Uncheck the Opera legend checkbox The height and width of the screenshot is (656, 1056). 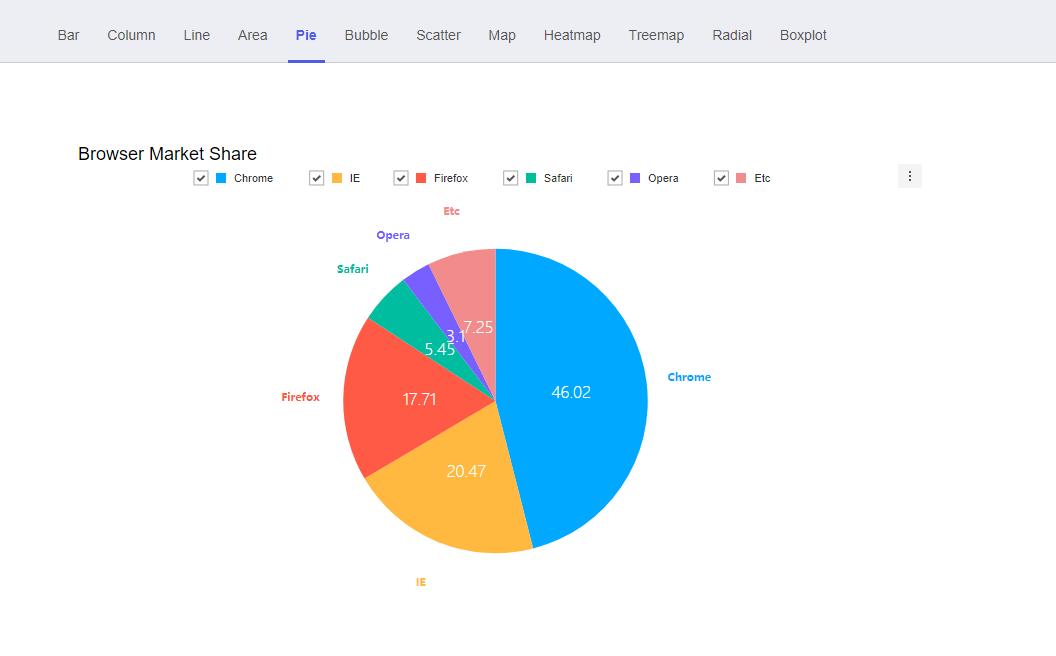click(615, 178)
